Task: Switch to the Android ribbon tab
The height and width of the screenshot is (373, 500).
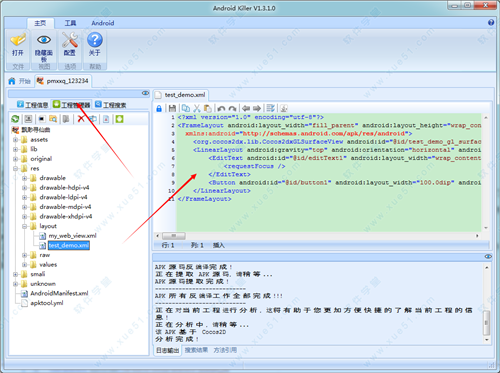Action: tap(103, 23)
